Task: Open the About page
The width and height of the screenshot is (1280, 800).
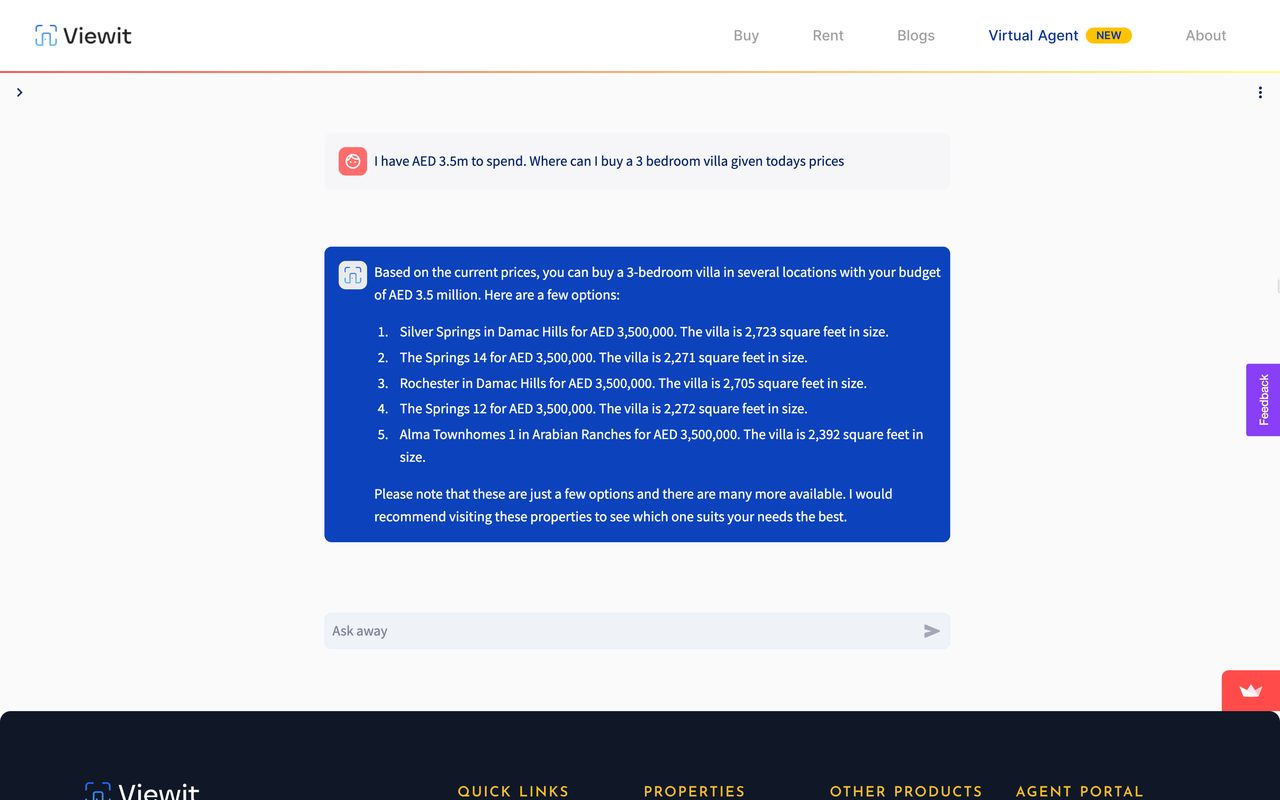Action: [x=1205, y=36]
